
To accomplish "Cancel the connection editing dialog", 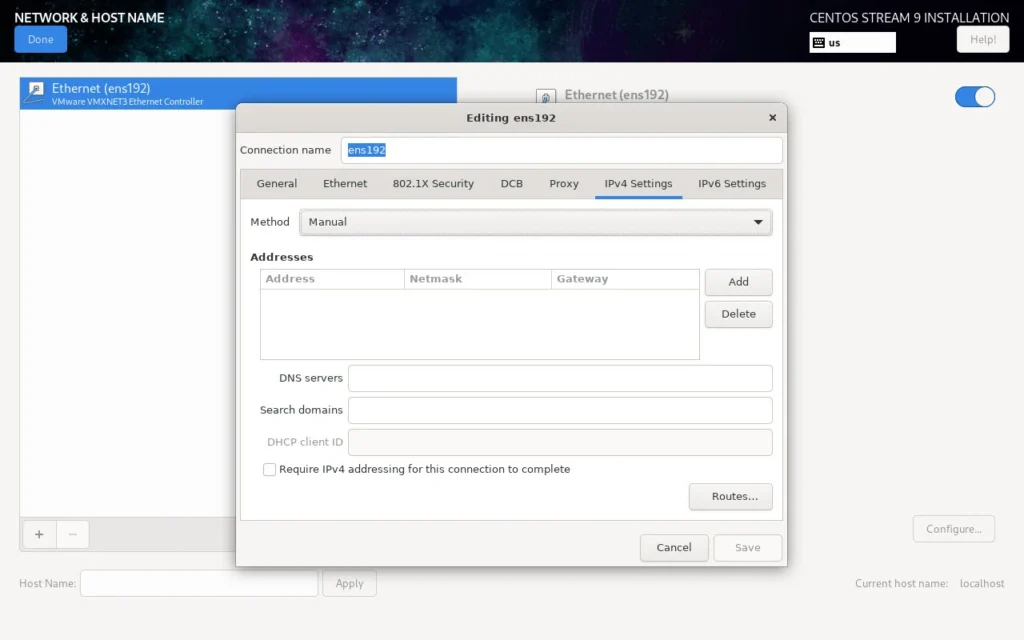I will point(673,547).
